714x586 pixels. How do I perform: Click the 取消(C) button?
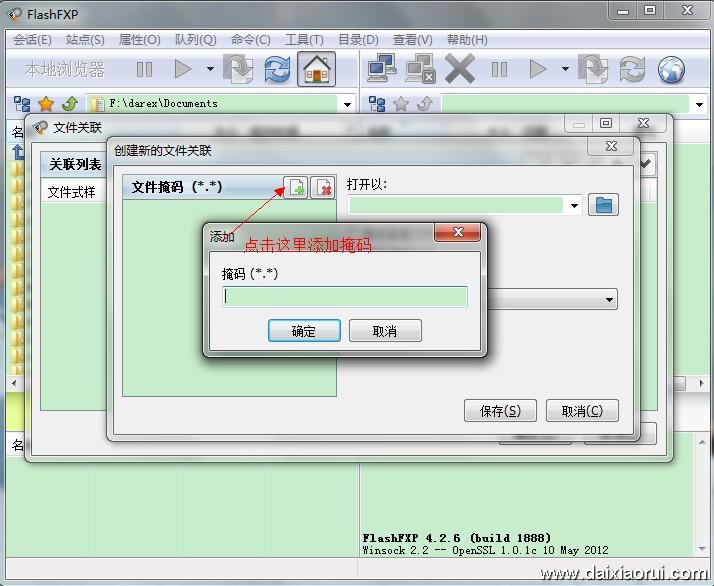point(582,411)
